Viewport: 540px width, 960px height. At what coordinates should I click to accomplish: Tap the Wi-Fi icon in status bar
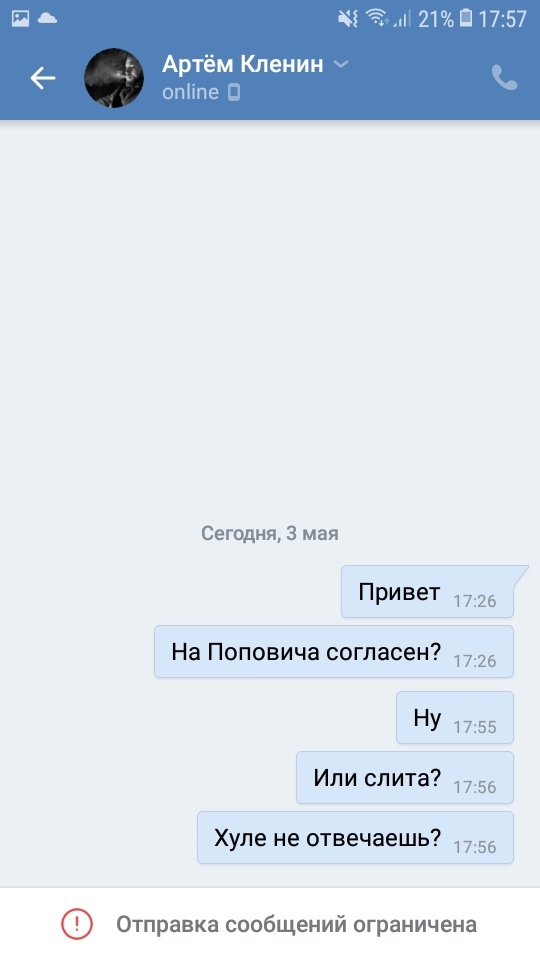377,18
